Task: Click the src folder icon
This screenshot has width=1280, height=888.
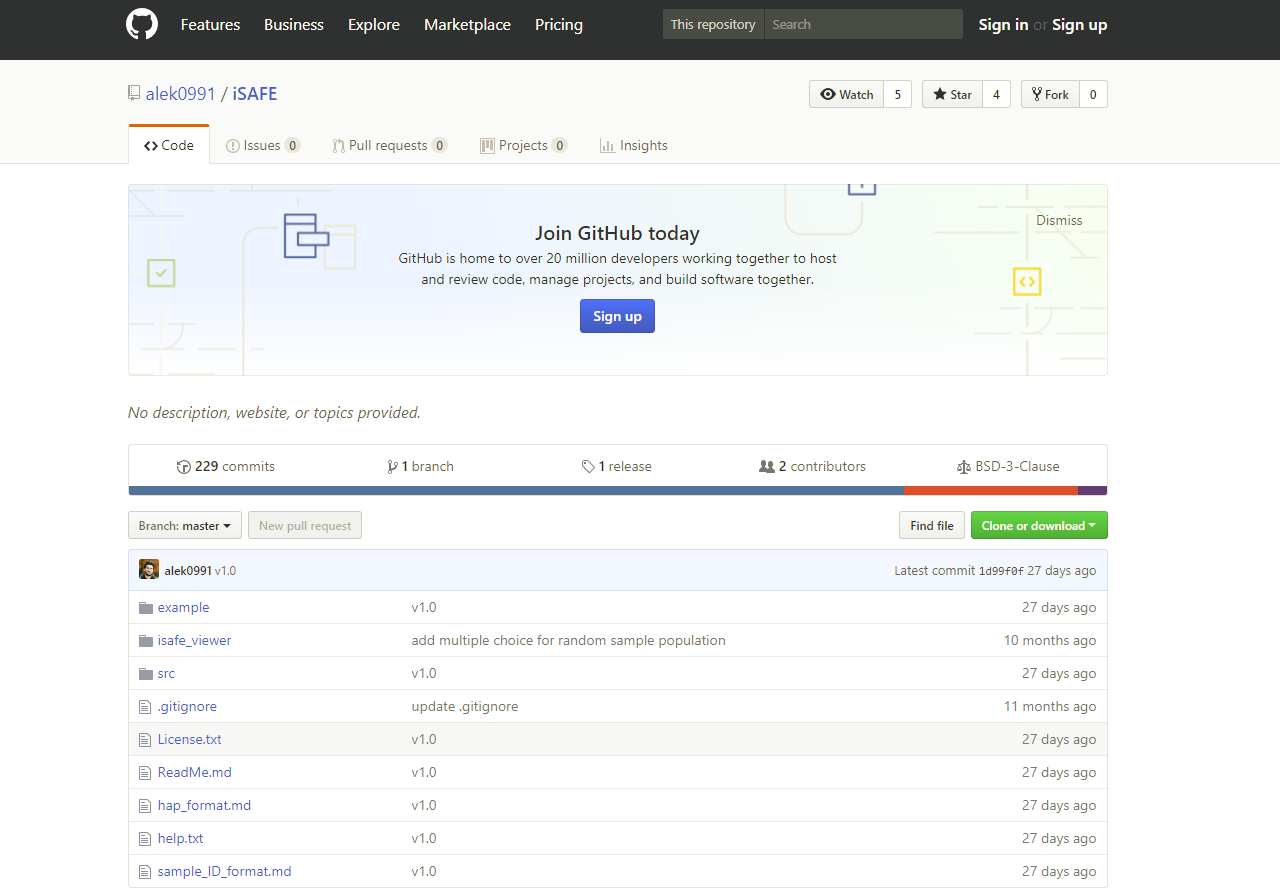Action: pos(146,673)
